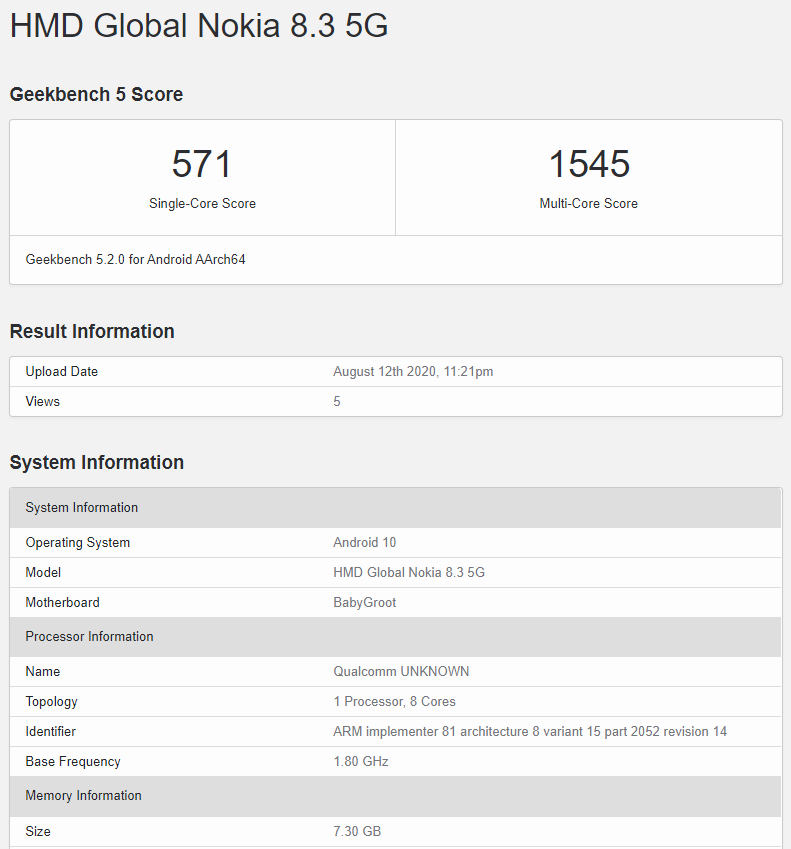Select the Qualcomm UNKNOWN value
The width and height of the screenshot is (791, 849).
click(x=401, y=671)
